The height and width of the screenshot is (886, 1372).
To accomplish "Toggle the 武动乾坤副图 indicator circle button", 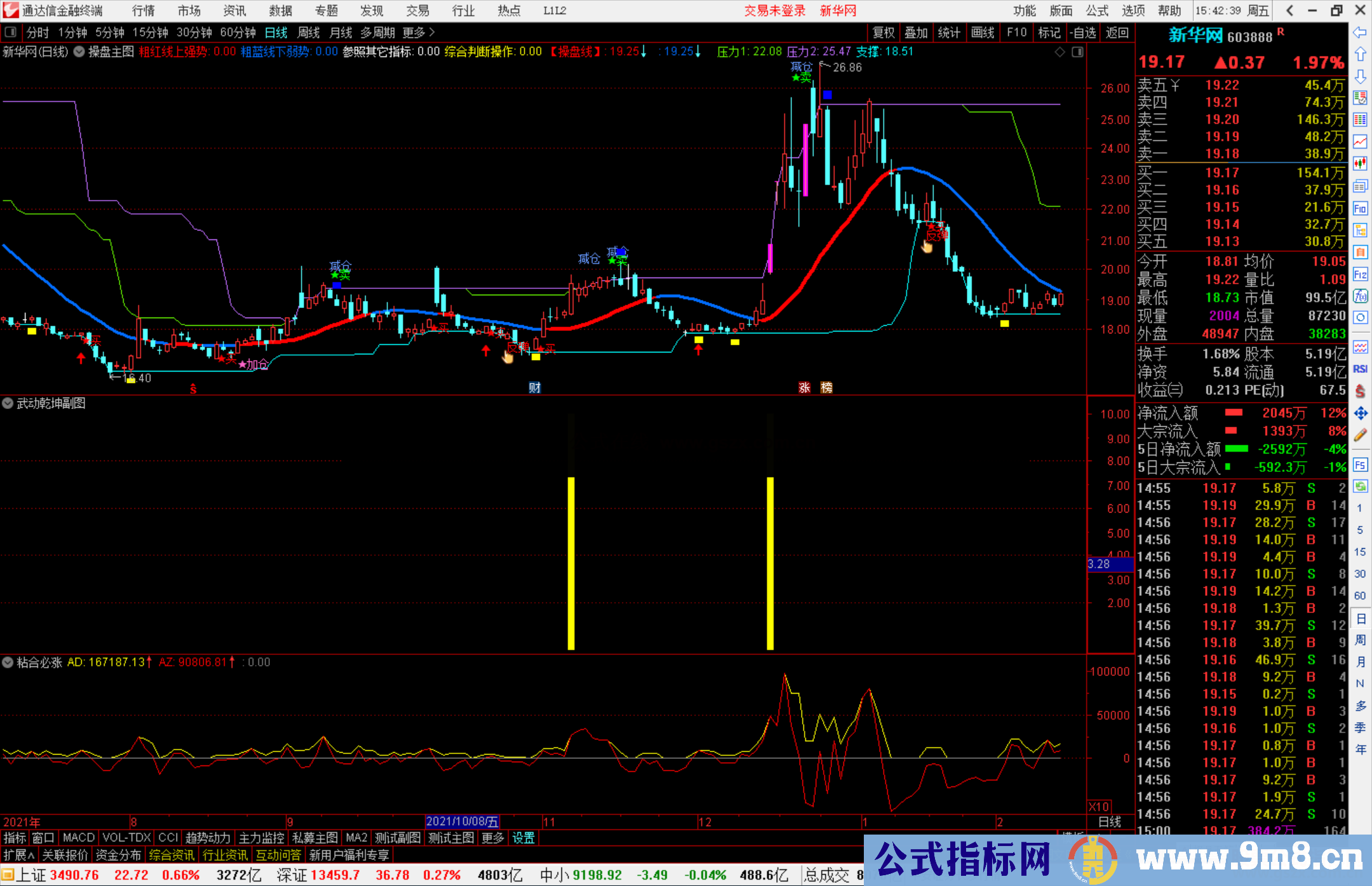I will (x=8, y=403).
